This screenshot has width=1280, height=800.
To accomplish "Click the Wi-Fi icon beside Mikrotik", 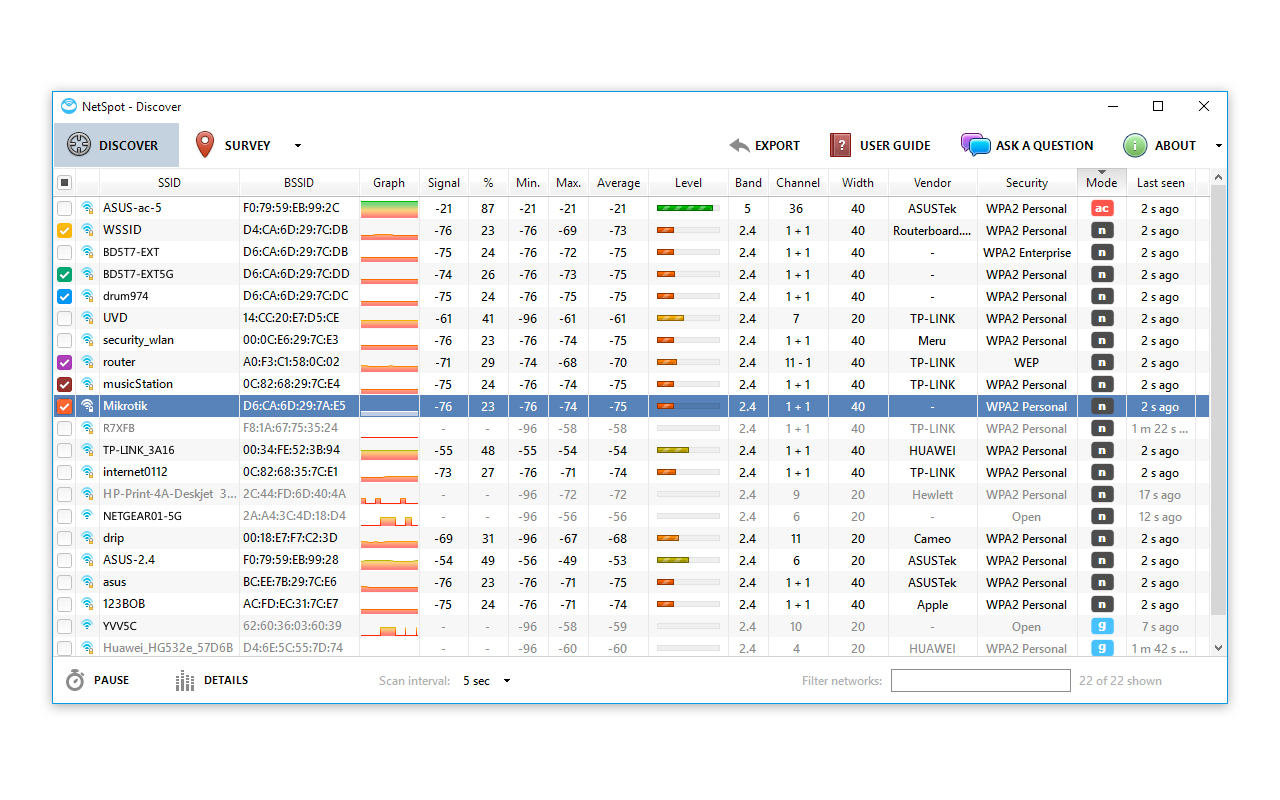I will (87, 406).
